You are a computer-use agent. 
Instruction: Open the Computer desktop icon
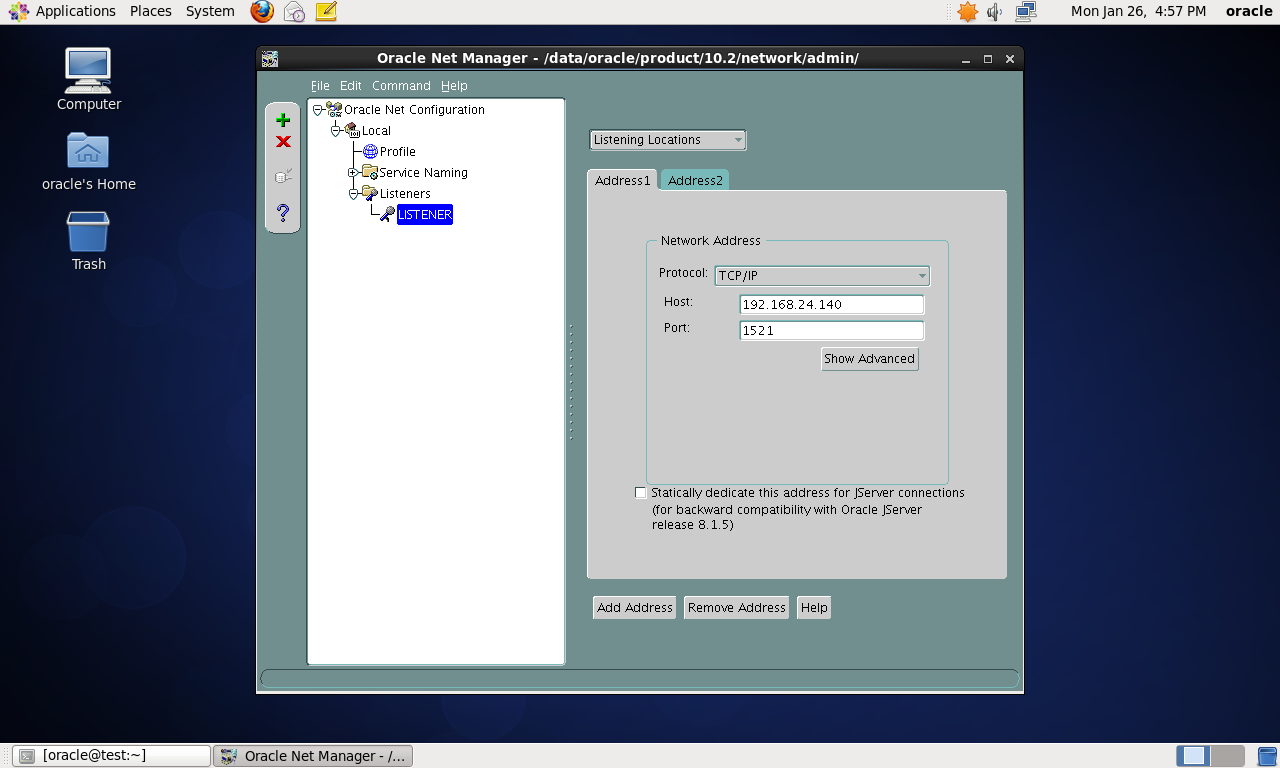(89, 80)
